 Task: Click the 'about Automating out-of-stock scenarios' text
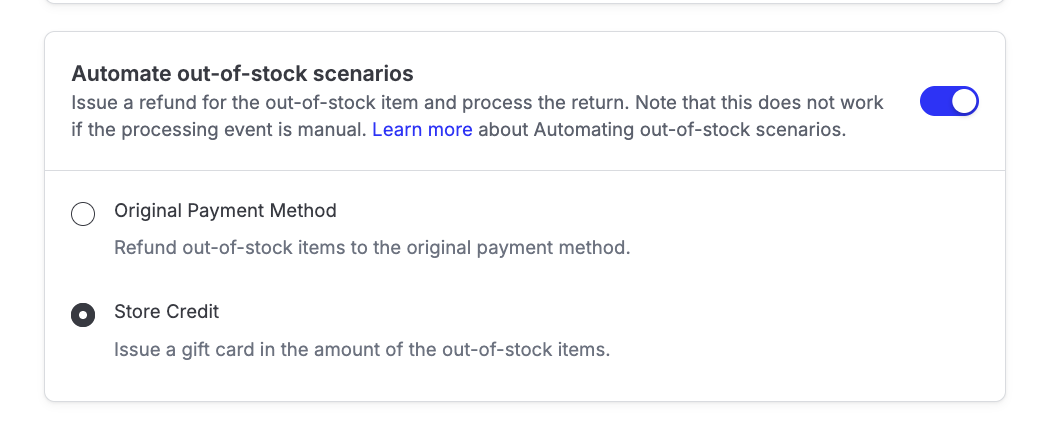coord(662,130)
